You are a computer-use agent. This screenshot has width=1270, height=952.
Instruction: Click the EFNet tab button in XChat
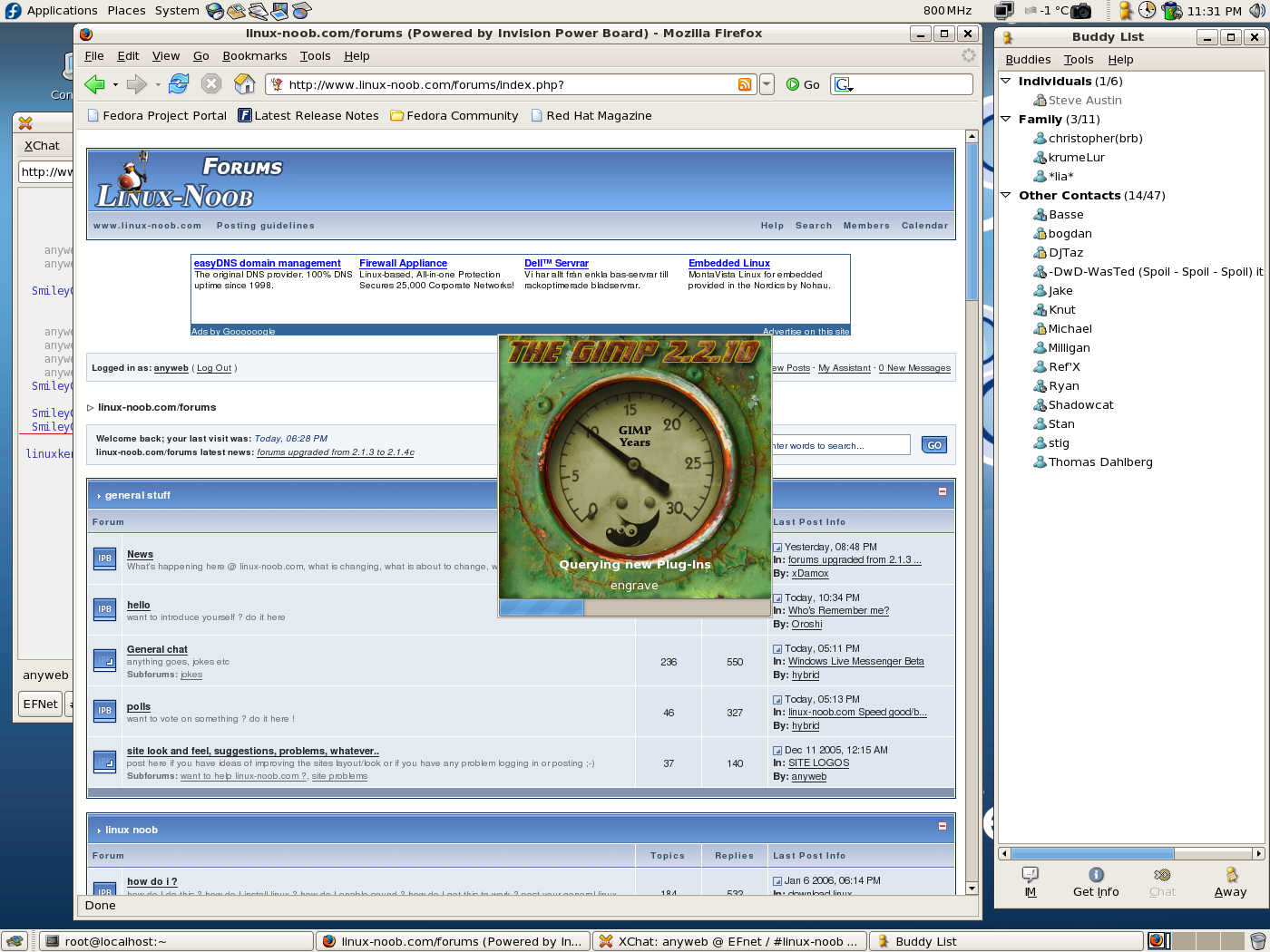coord(40,704)
